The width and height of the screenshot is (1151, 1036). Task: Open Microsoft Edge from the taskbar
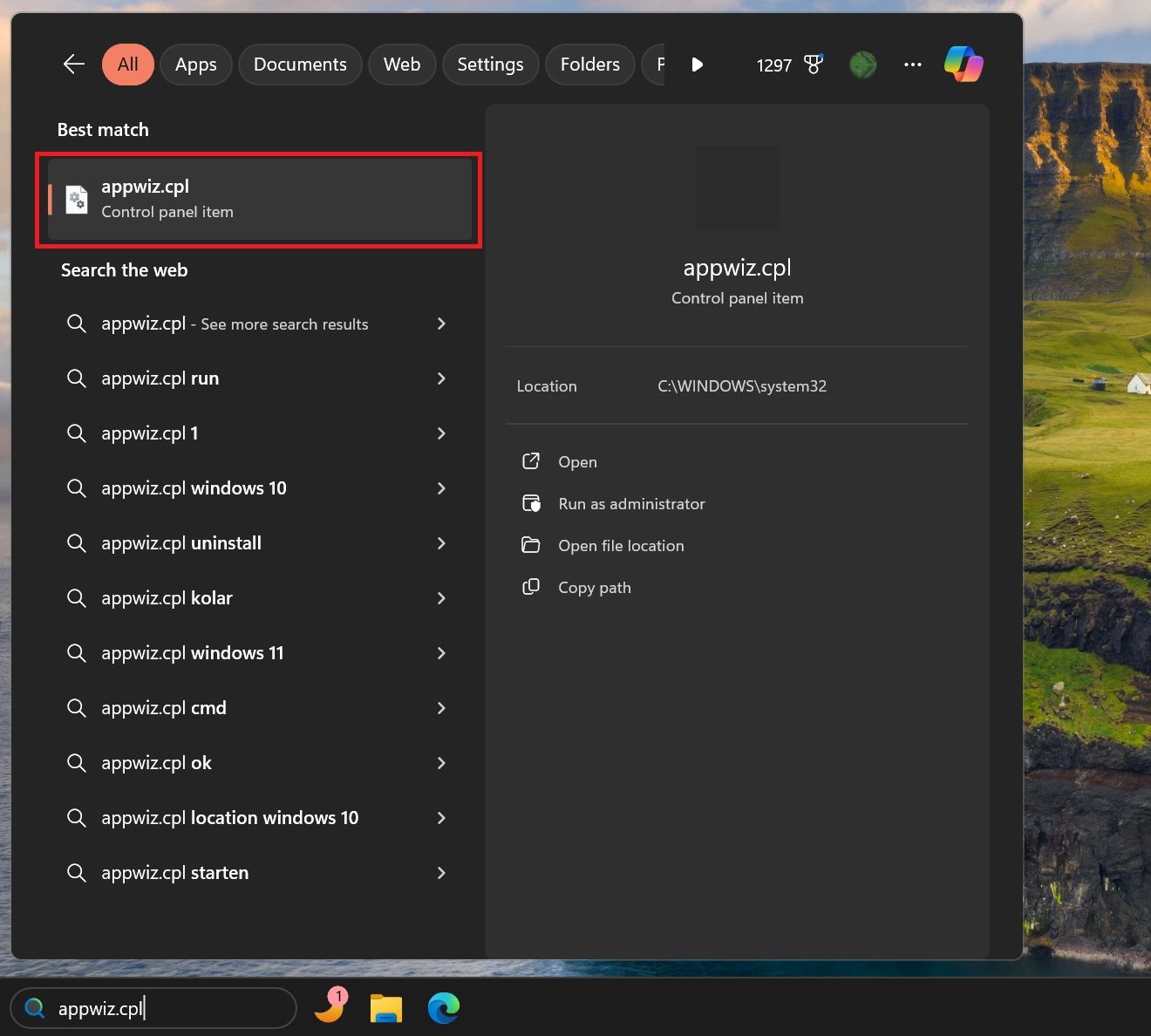444,1008
